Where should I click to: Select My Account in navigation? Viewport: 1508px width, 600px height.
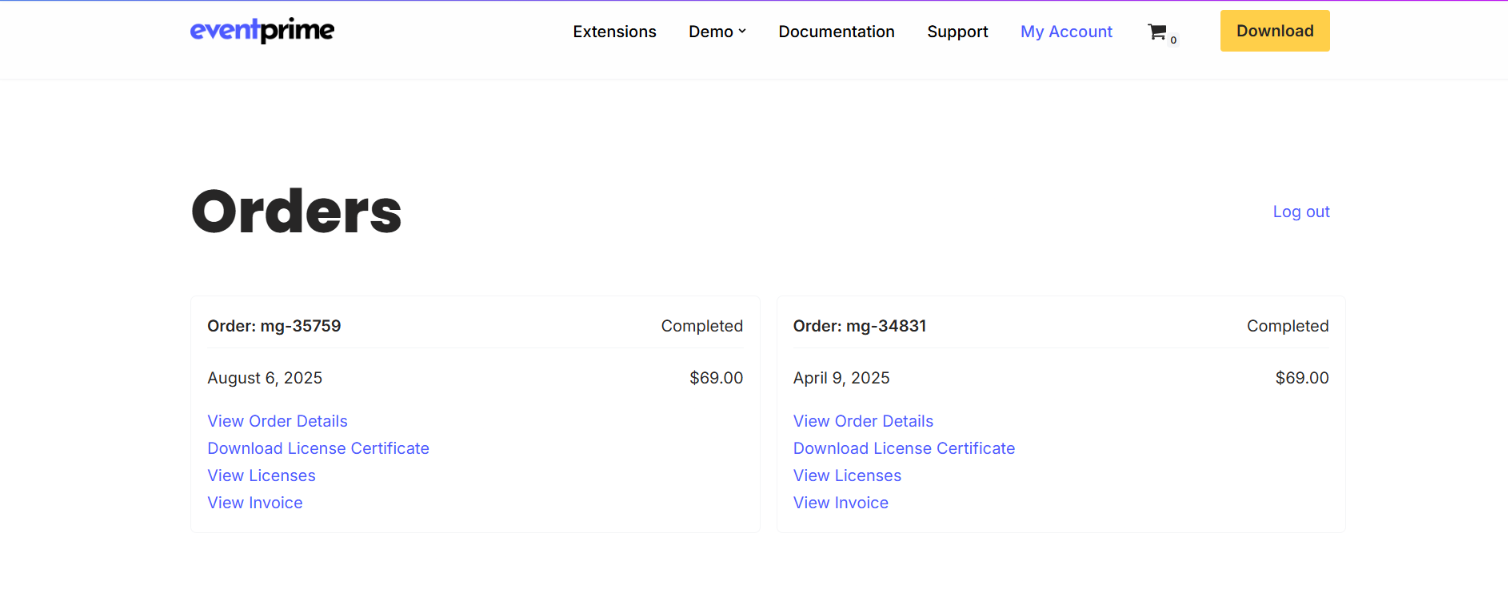click(x=1066, y=32)
